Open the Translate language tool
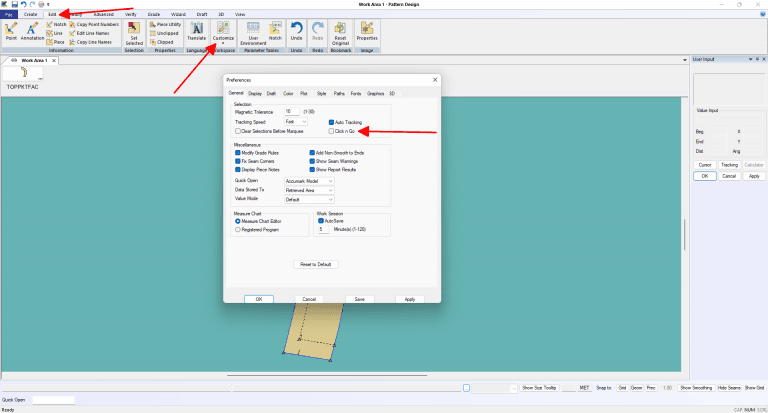Image resolution: width=768 pixels, height=413 pixels. coord(196,33)
